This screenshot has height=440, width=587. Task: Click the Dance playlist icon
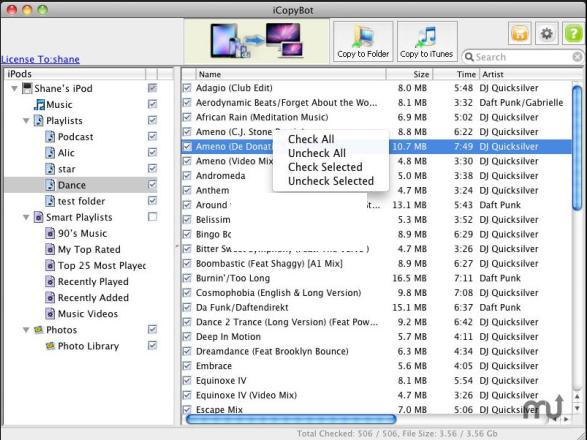click(x=50, y=185)
